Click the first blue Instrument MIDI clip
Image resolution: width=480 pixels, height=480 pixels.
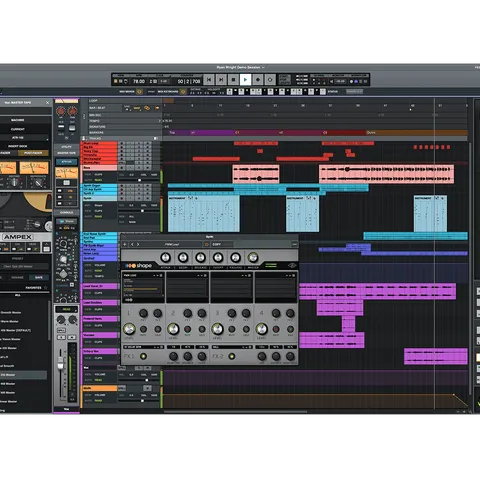[204, 213]
